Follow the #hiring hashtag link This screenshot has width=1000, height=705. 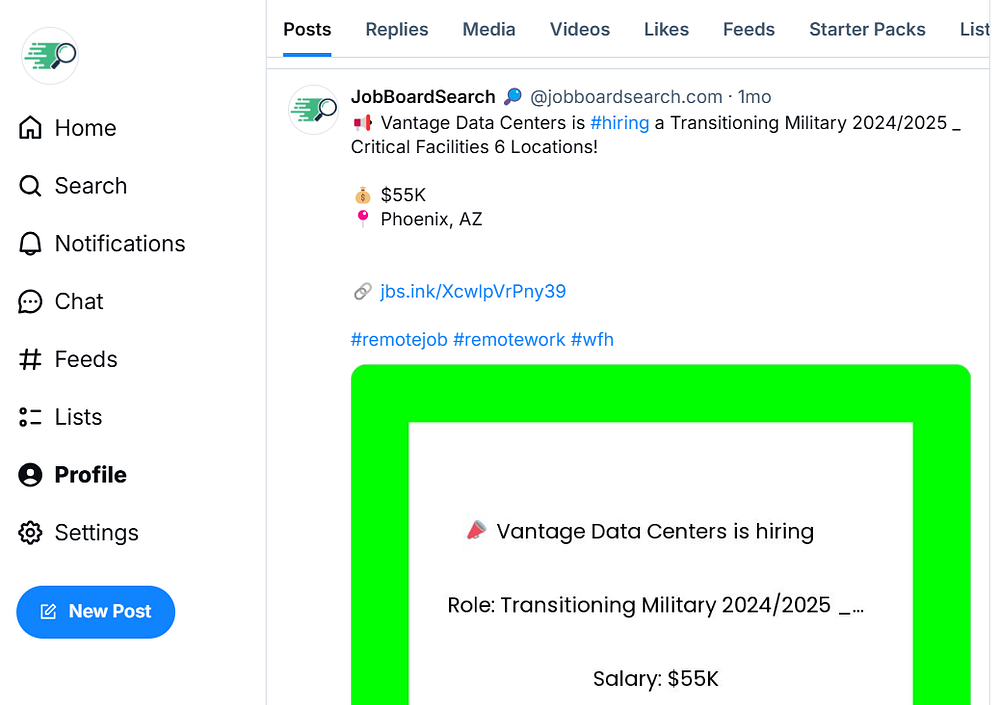(619, 122)
